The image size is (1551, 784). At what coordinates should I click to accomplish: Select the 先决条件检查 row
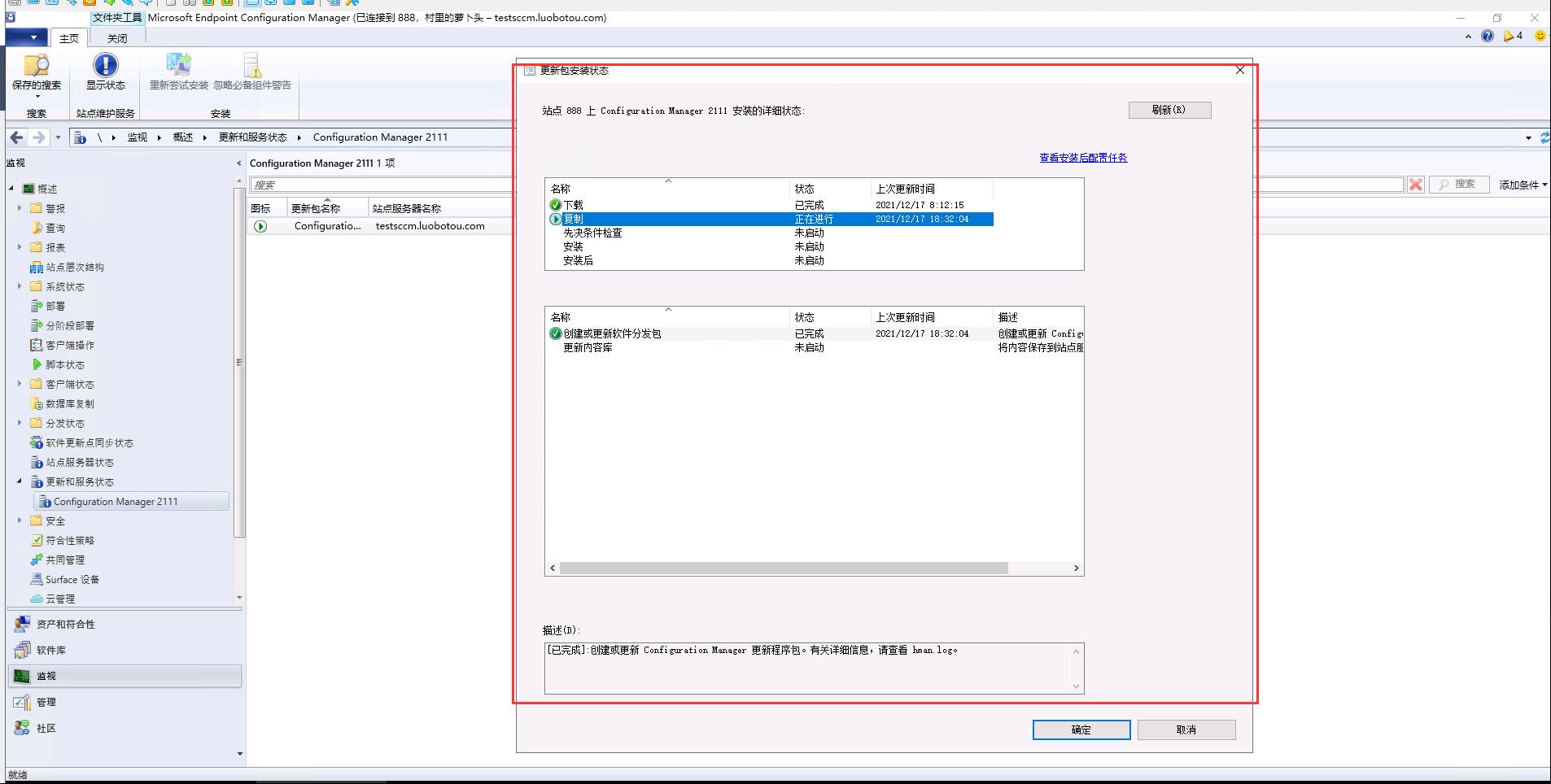tap(770, 233)
